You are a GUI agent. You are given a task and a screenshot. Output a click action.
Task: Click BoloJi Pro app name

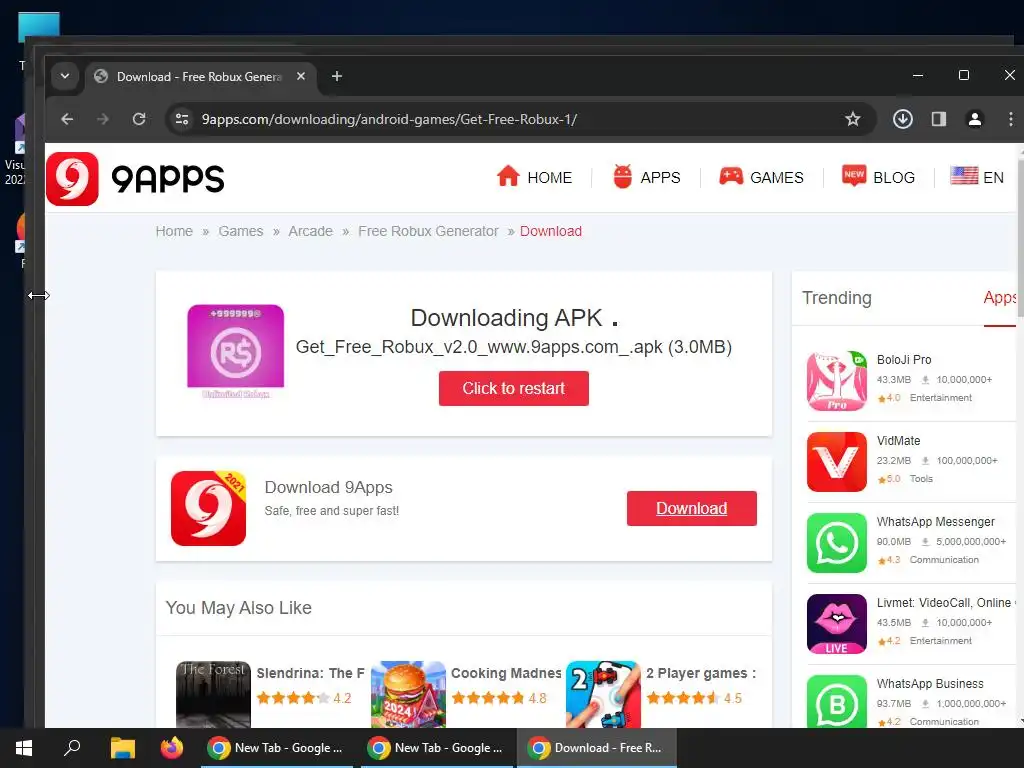tap(904, 360)
